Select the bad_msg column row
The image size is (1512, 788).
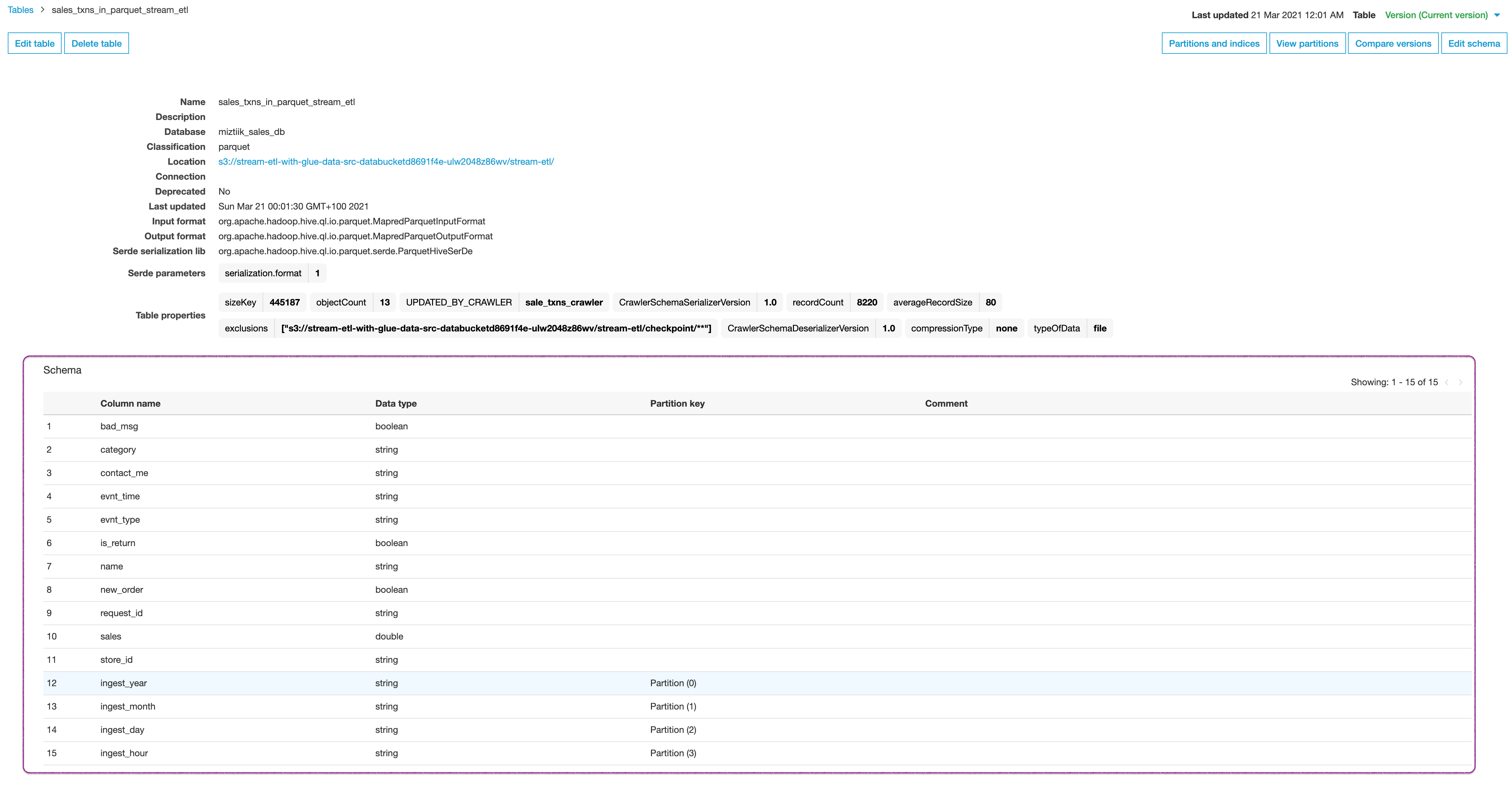119,426
